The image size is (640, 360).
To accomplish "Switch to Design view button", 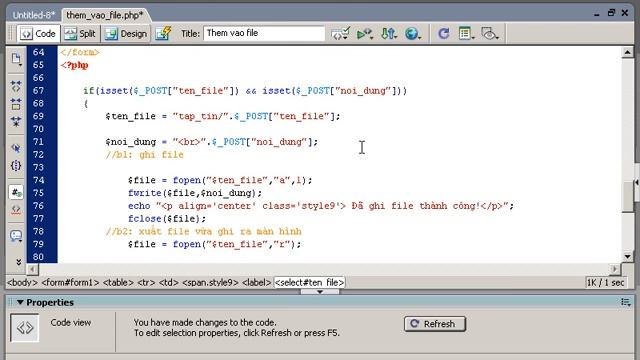I will pos(126,33).
